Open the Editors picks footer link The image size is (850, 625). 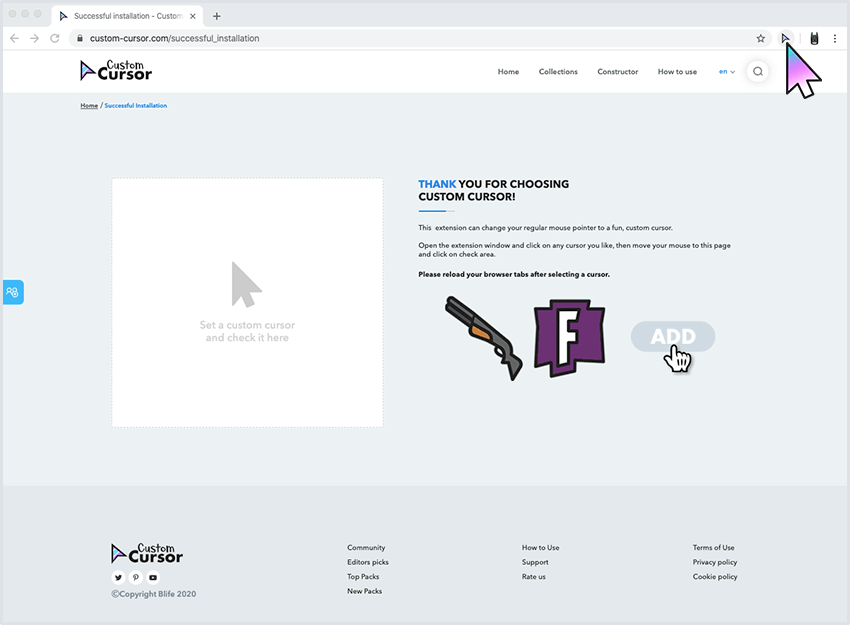point(368,562)
